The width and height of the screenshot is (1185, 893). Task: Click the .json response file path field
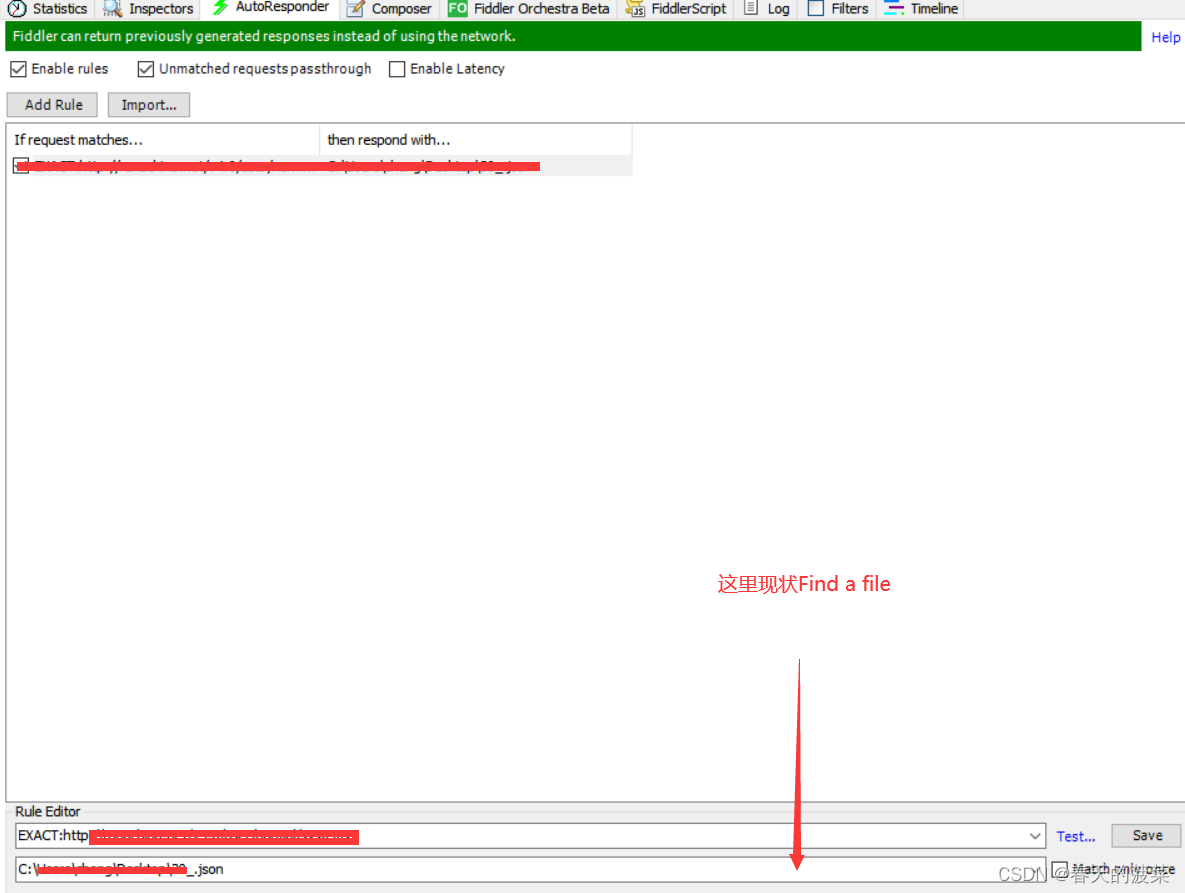click(531, 869)
